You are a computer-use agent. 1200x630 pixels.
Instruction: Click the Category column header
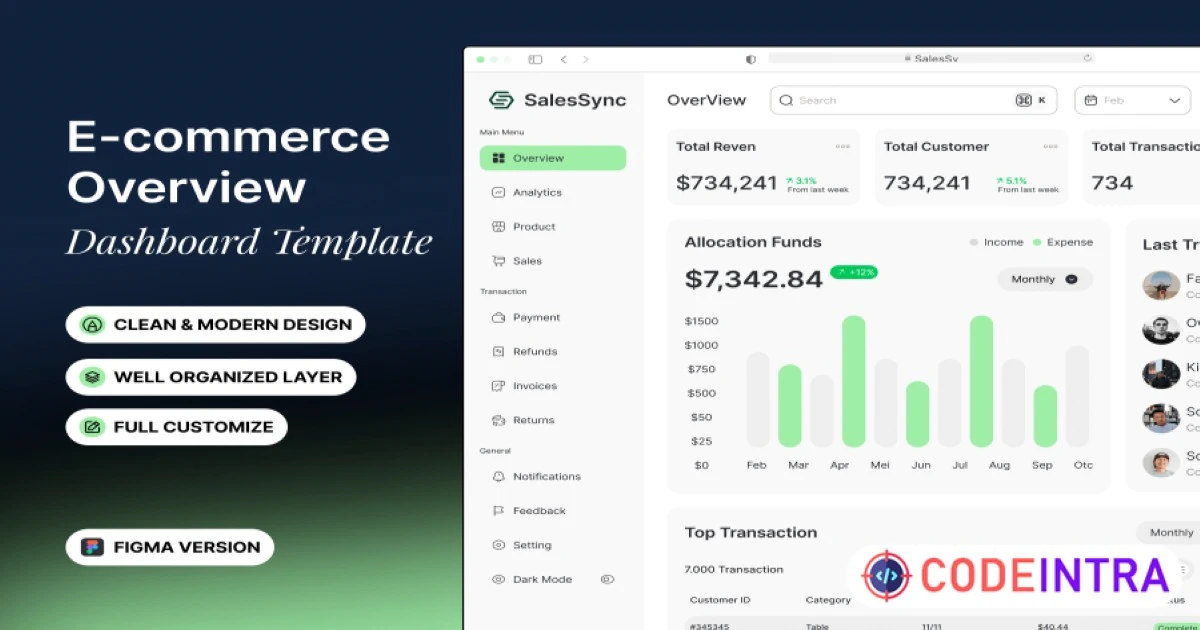(828, 600)
